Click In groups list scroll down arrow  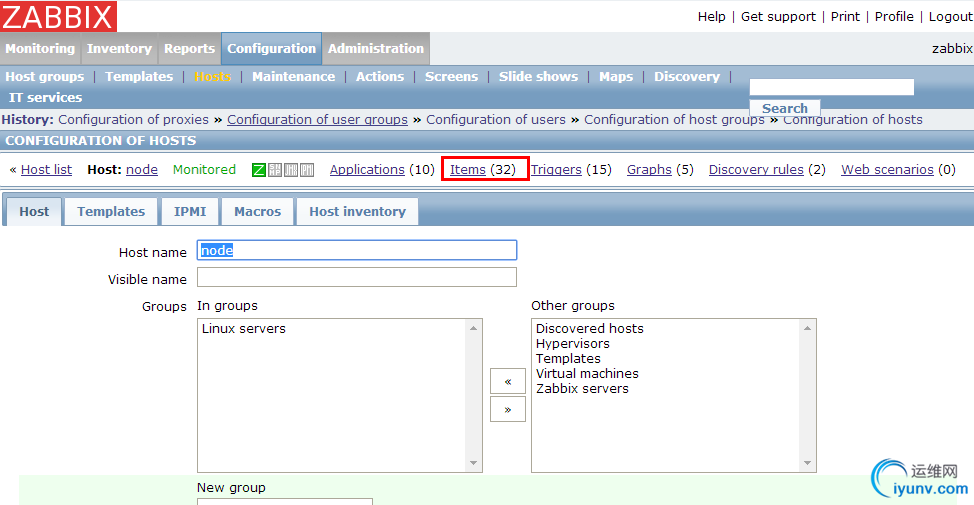pos(473,463)
